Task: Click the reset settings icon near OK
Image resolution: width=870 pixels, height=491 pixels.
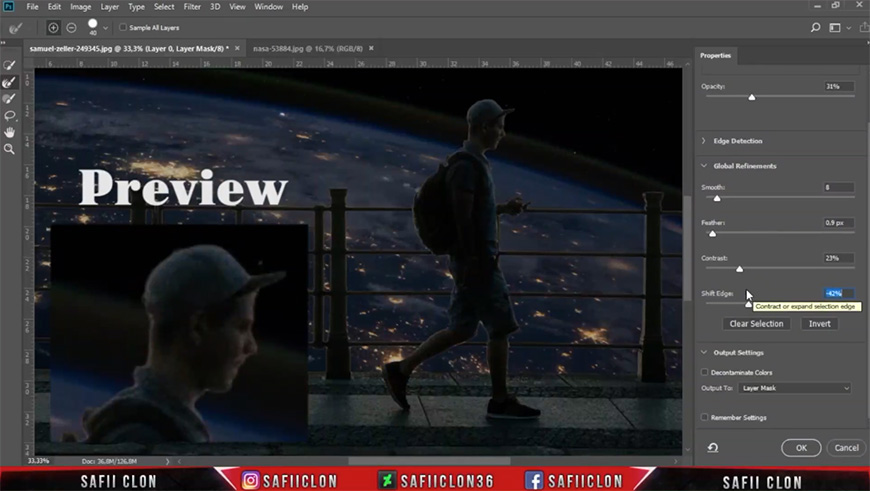Action: pos(713,447)
